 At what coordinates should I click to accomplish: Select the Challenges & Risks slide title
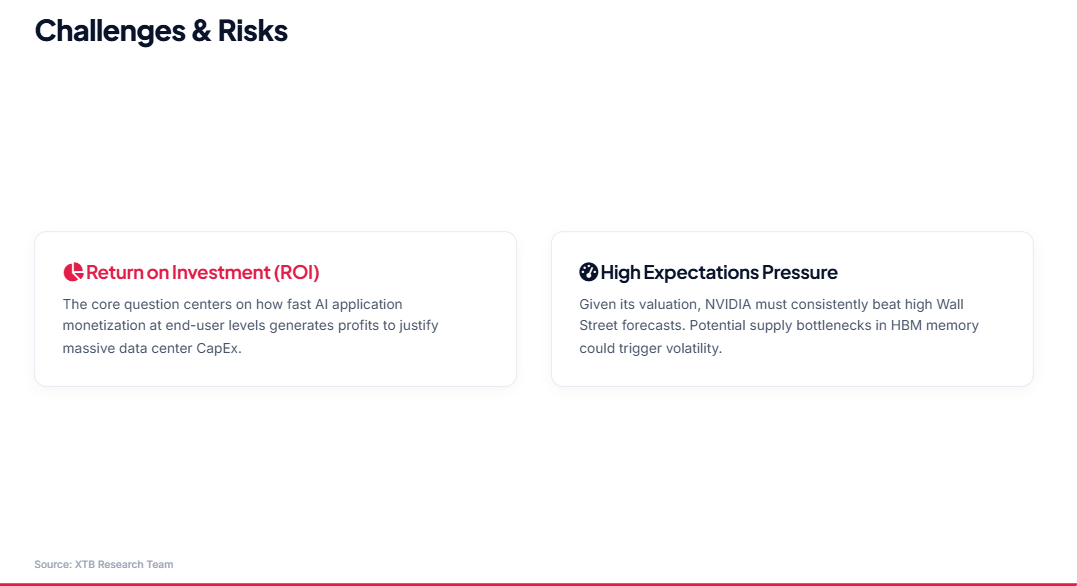[x=161, y=31]
